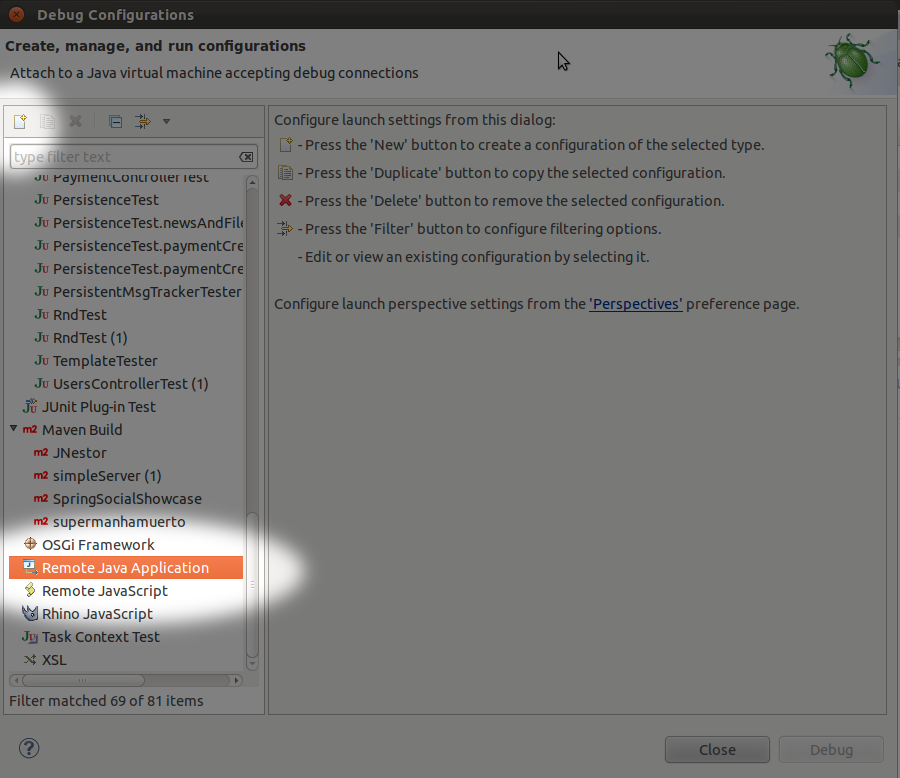This screenshot has width=900, height=778.
Task: Choose the Remote JavaScript item
Action: tap(104, 591)
